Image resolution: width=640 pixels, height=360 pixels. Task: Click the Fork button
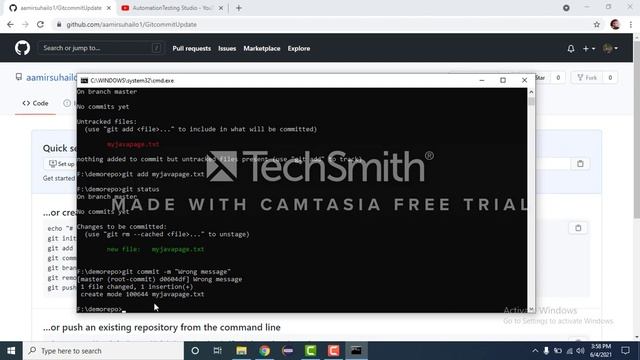click(x=587, y=78)
